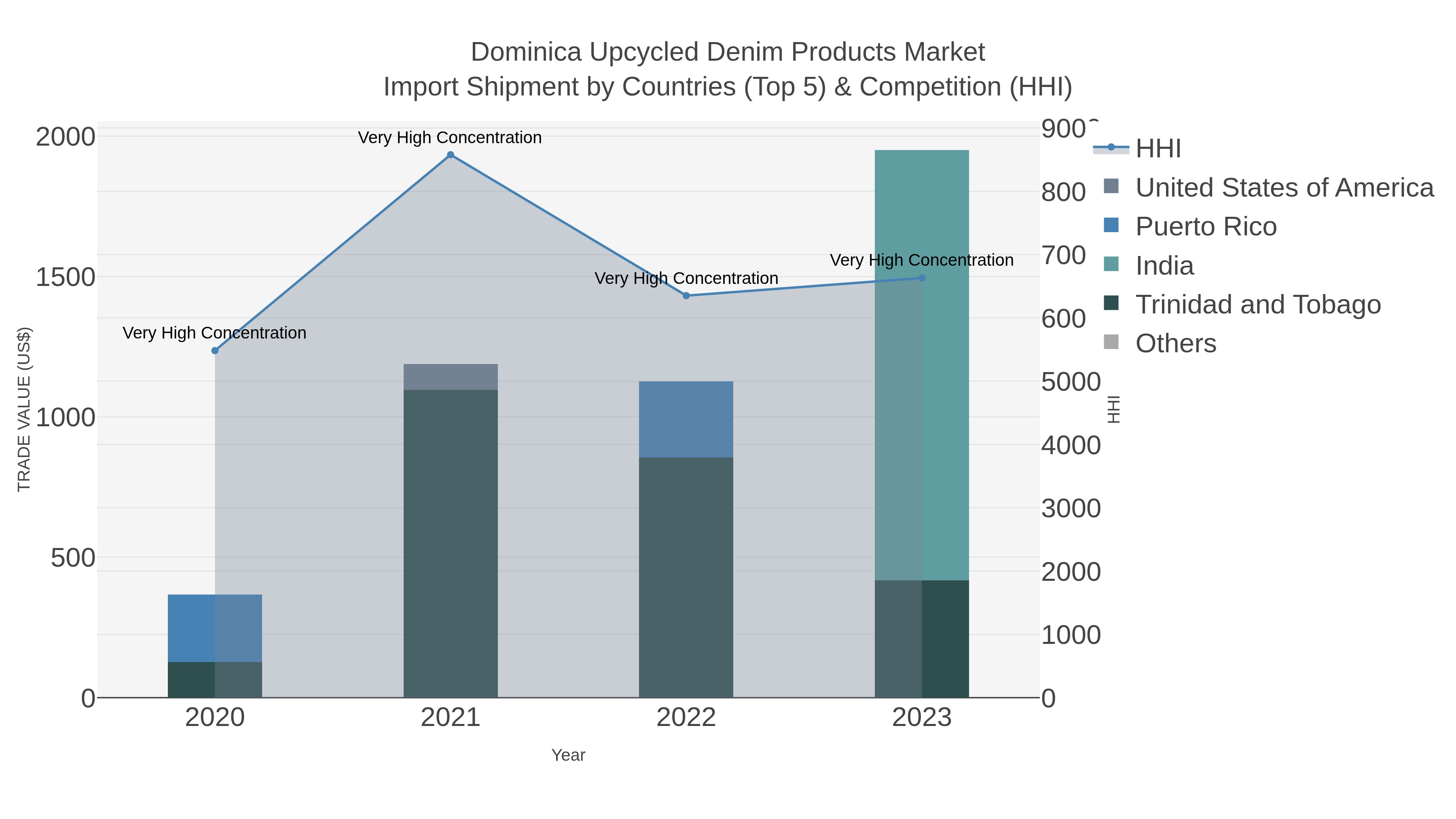Click the 4000 tick on HHI axis

tap(1071, 445)
